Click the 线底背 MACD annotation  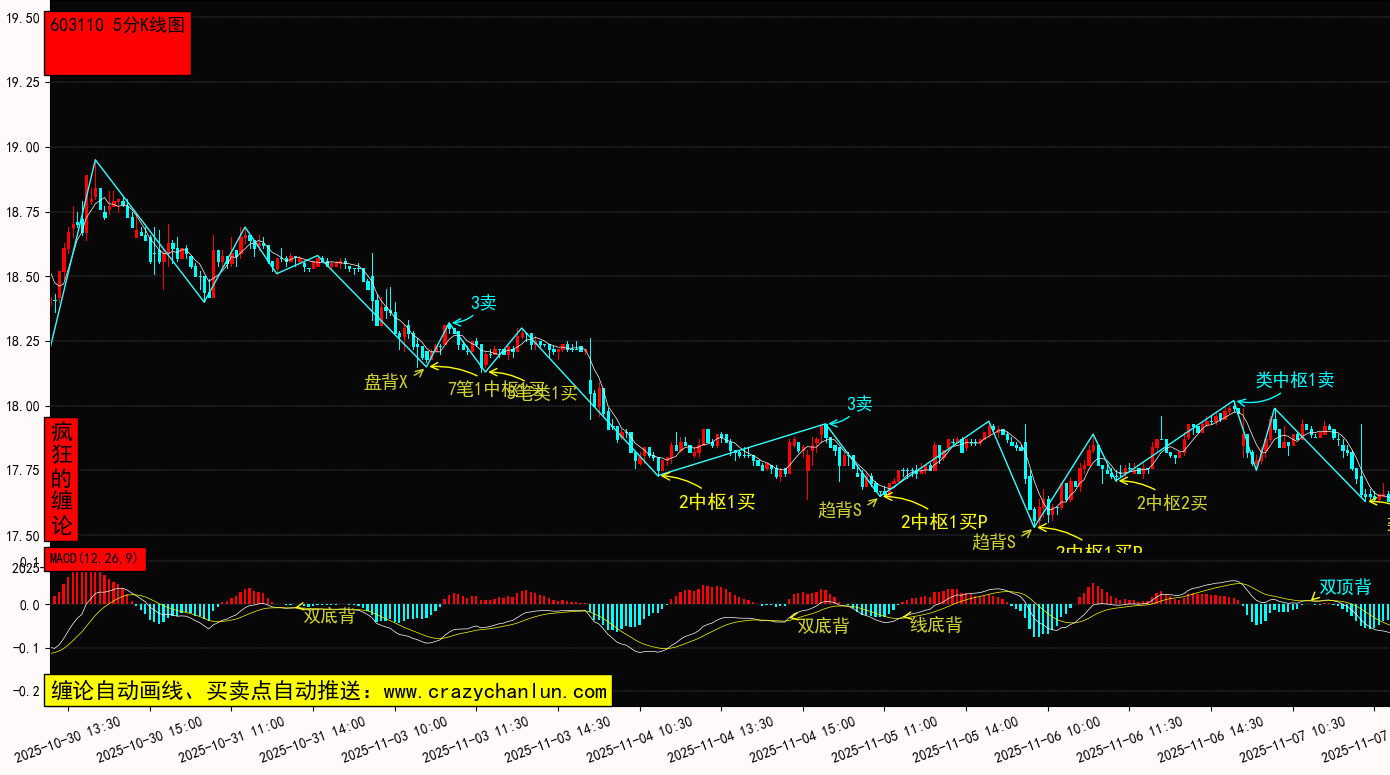(x=936, y=625)
